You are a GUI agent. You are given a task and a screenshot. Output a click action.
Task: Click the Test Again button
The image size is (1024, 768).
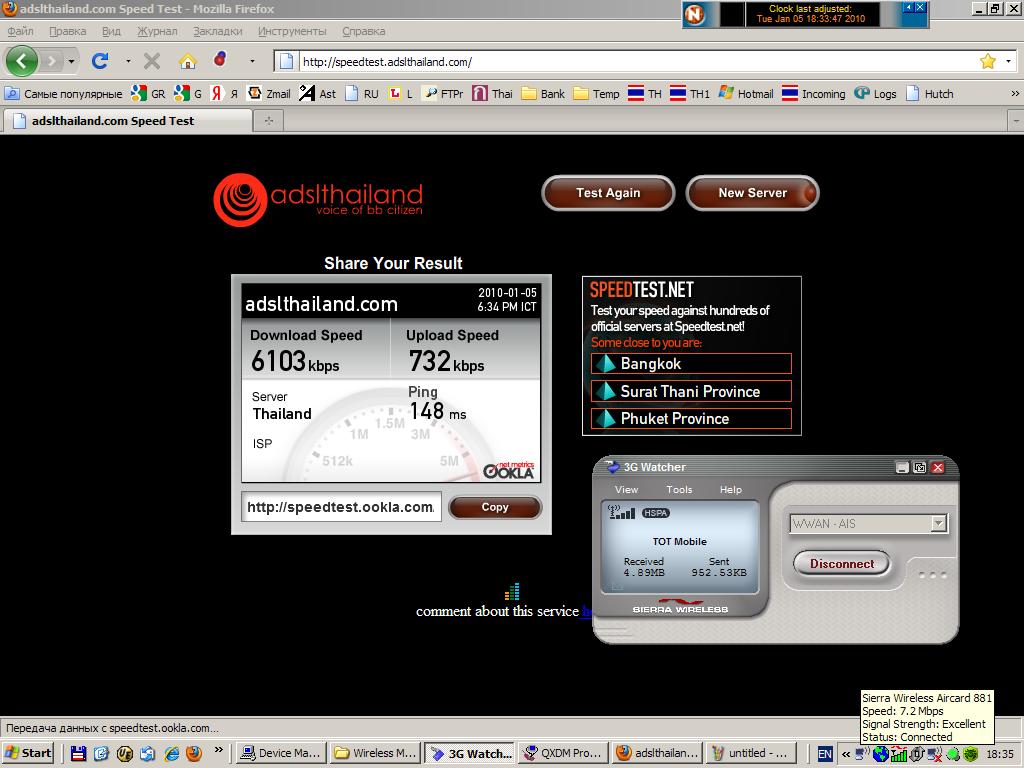click(608, 193)
